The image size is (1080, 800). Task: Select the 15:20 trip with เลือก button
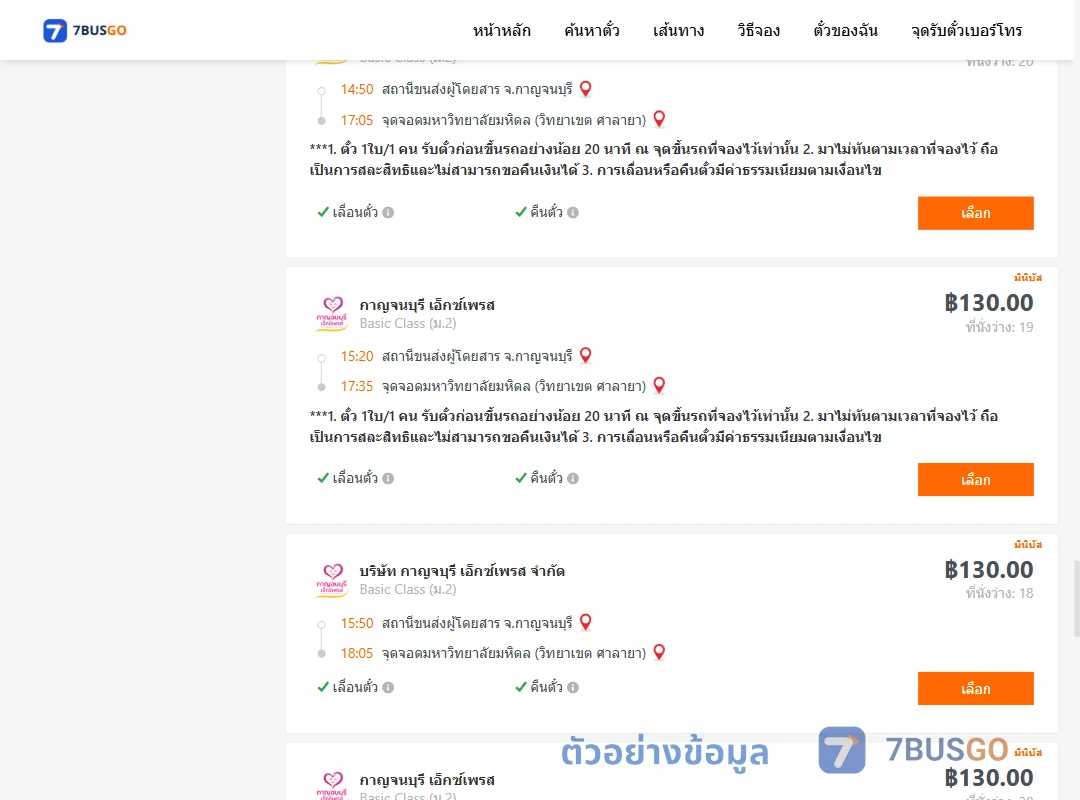[x=975, y=480]
